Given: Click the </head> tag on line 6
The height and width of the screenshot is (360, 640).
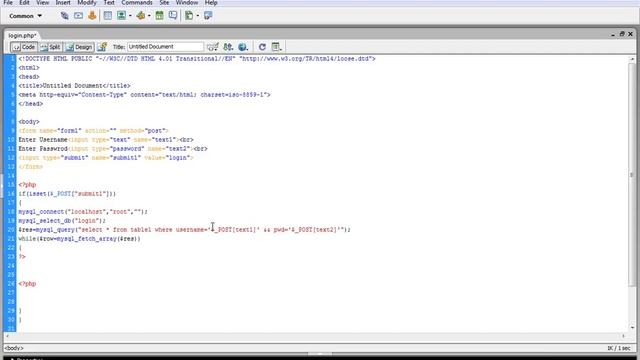Looking at the screenshot, I should [x=31, y=104].
